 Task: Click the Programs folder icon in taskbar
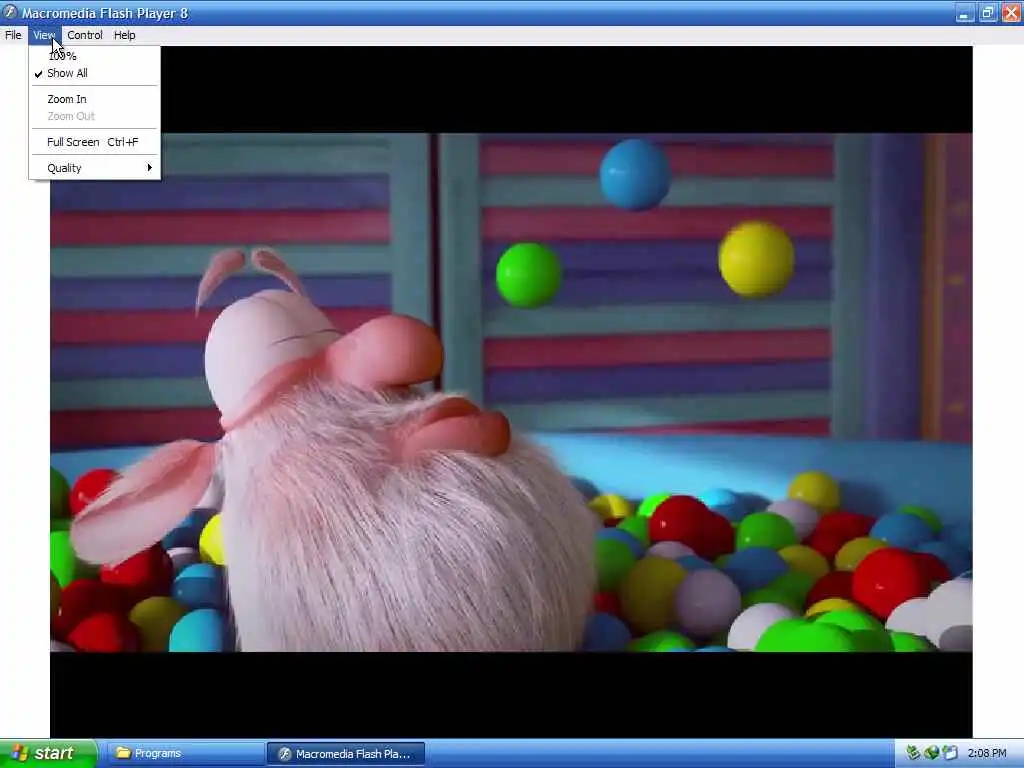coord(123,752)
